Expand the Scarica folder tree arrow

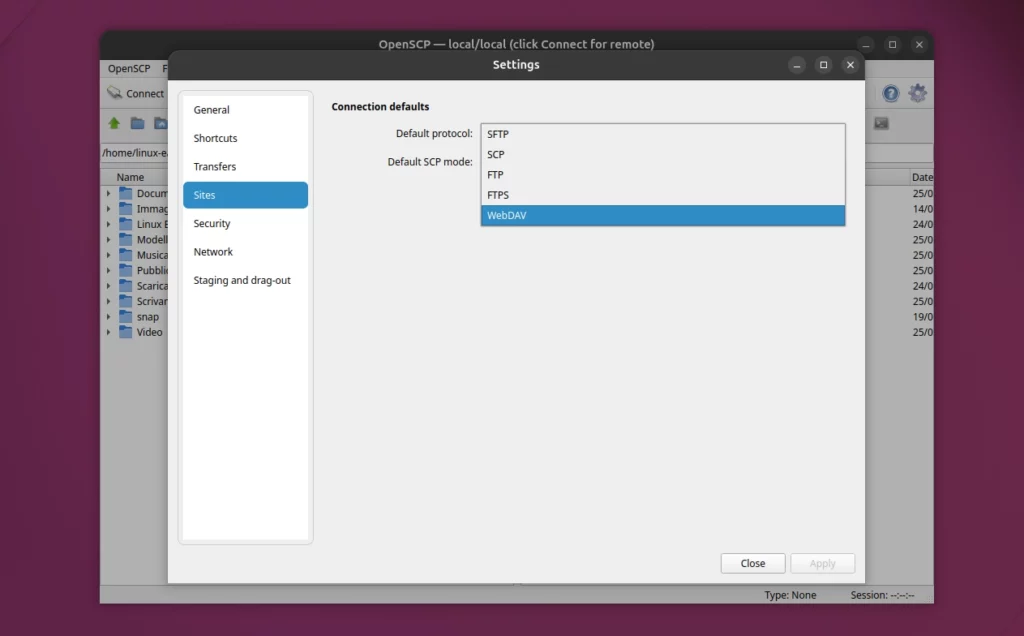tap(108, 286)
